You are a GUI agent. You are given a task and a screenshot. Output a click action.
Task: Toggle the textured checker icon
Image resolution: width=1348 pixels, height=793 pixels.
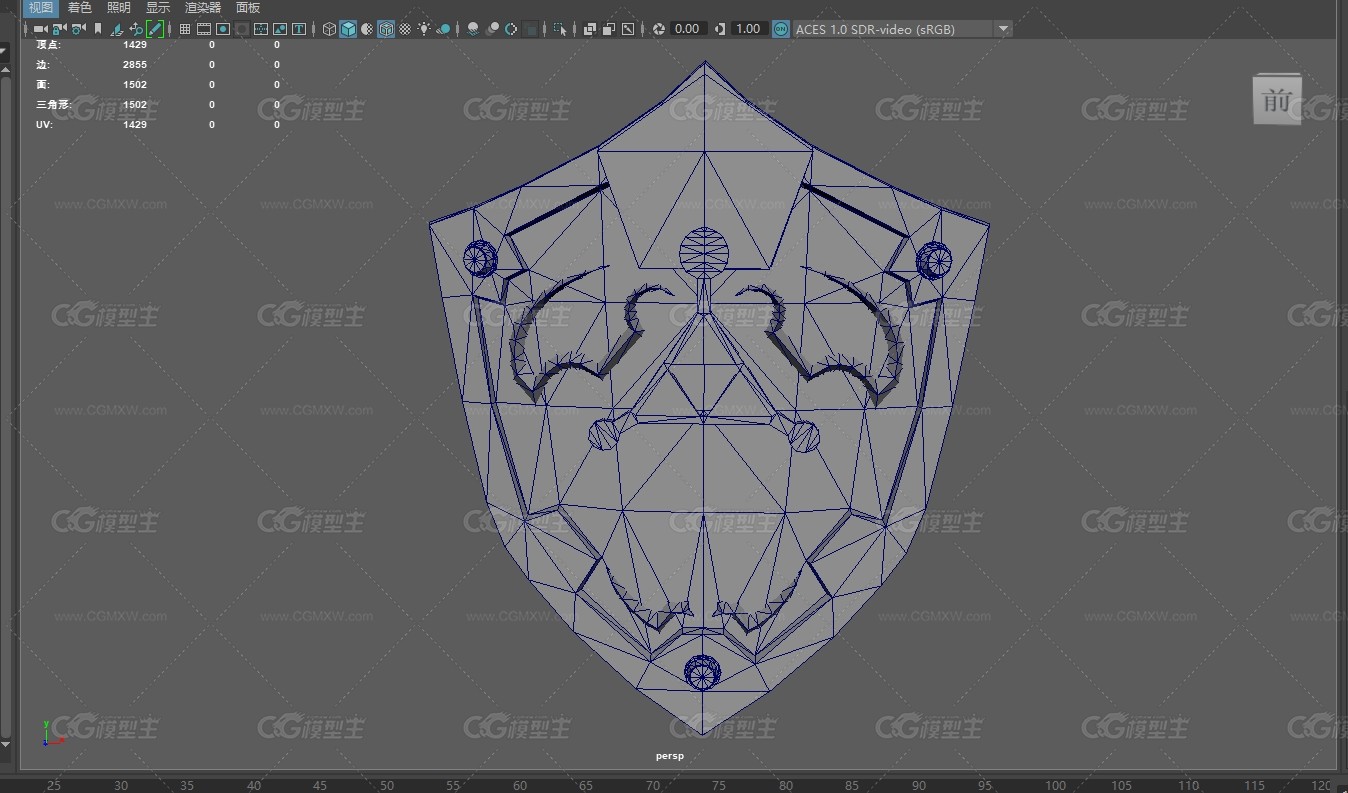click(x=405, y=29)
